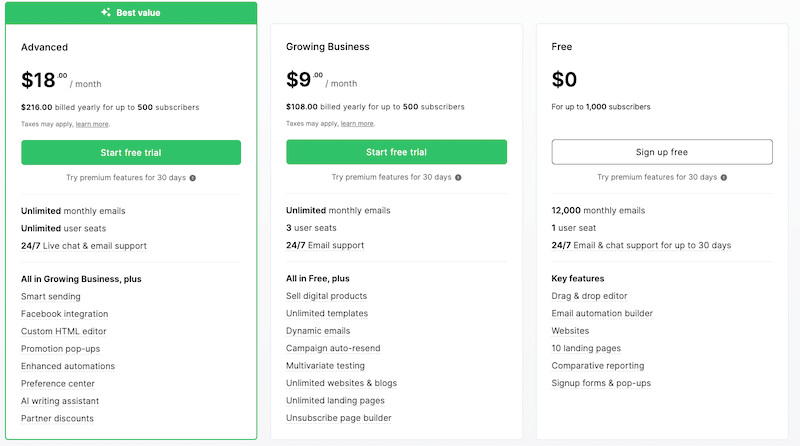The height and width of the screenshot is (446, 800).
Task: Open learn more link under Growing Business taxes
Action: pos(357,123)
